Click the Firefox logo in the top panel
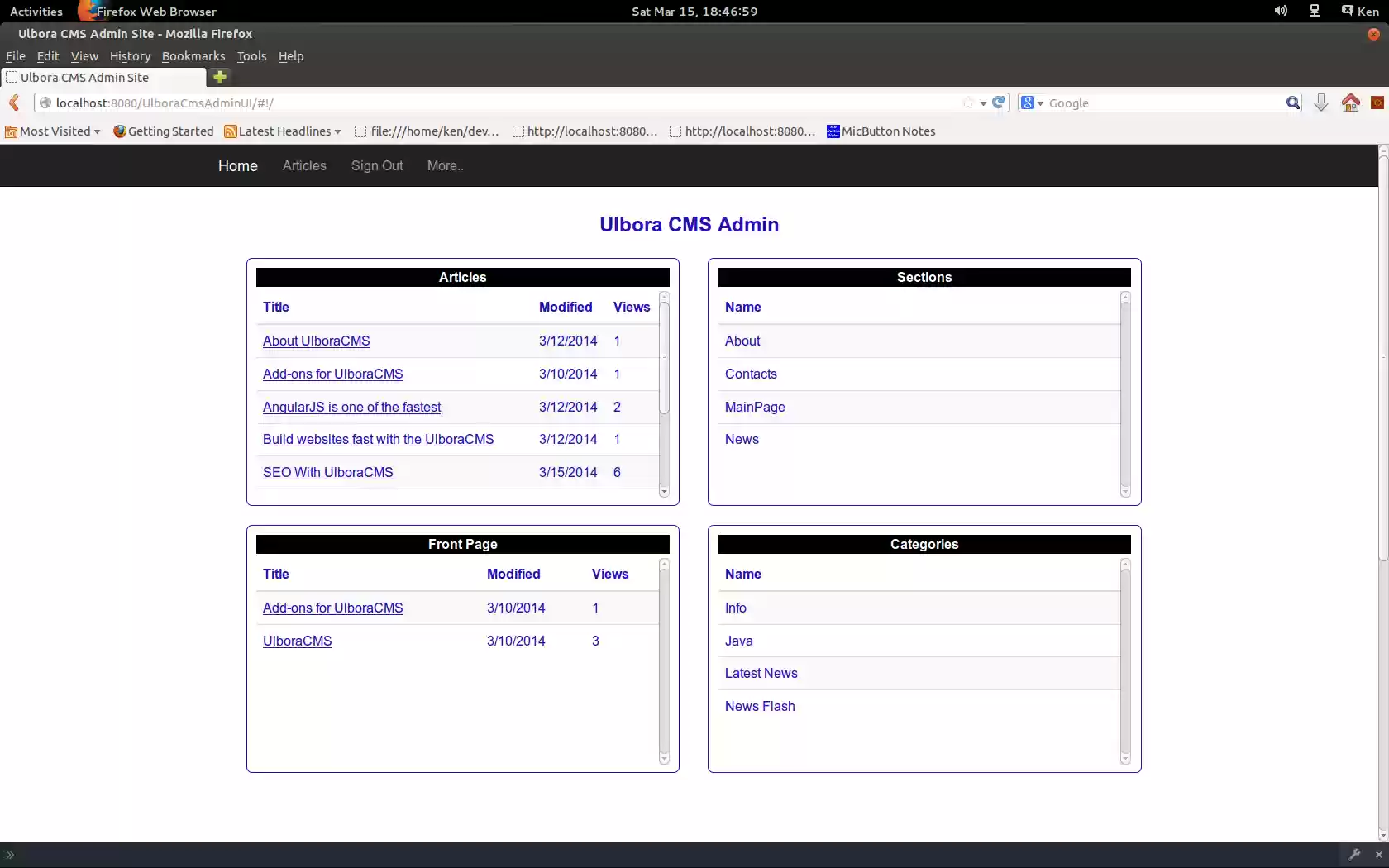Image resolution: width=1389 pixels, height=868 pixels. (x=88, y=11)
